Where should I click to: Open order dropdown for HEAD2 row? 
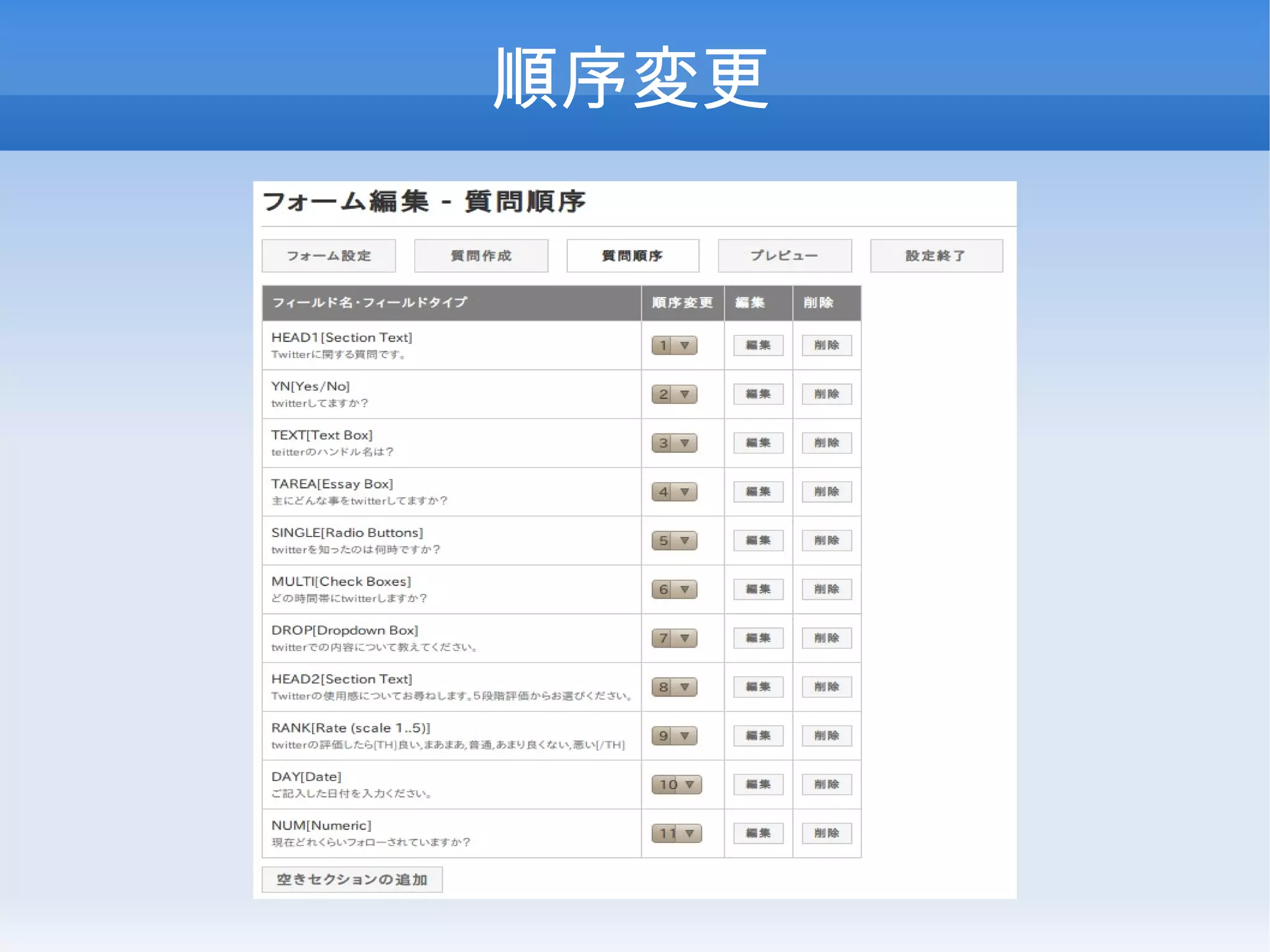click(x=674, y=687)
